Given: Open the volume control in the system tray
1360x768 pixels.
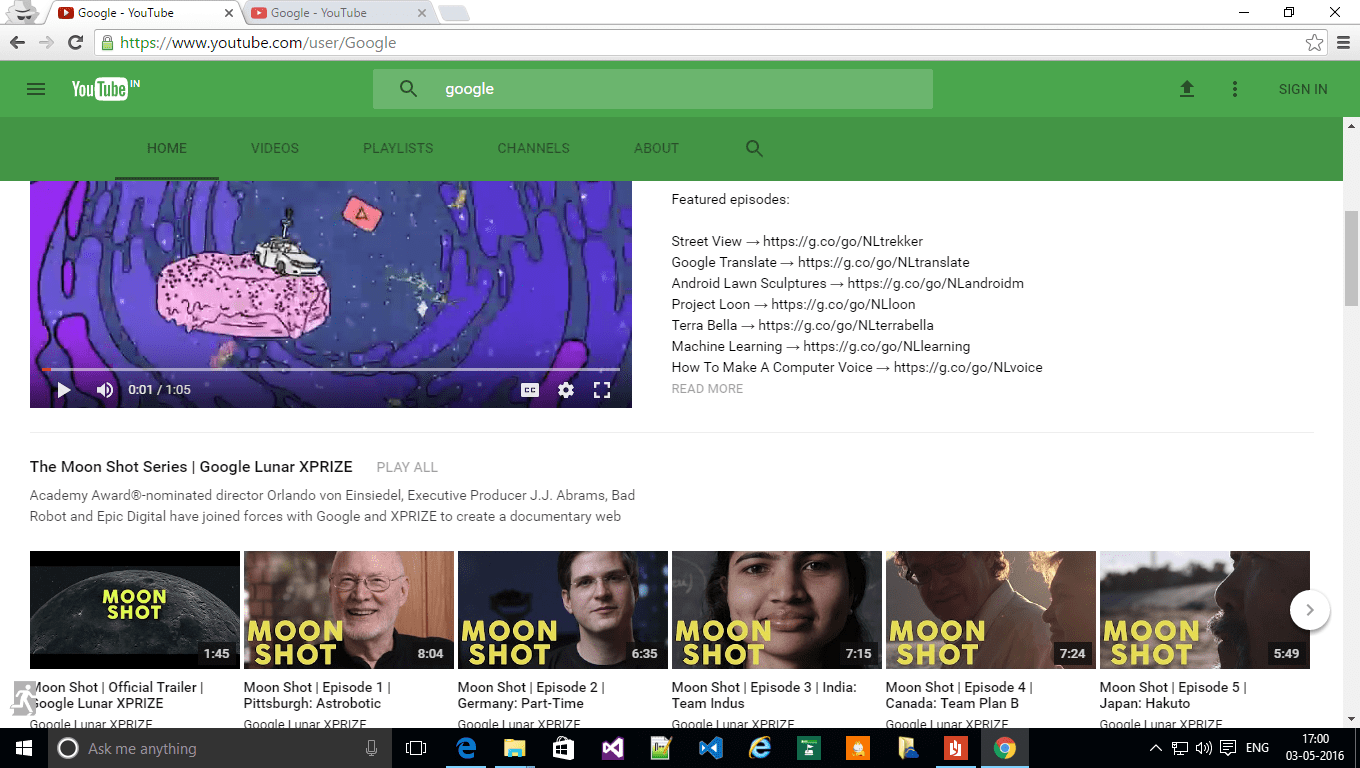Looking at the screenshot, I should coord(1203,748).
